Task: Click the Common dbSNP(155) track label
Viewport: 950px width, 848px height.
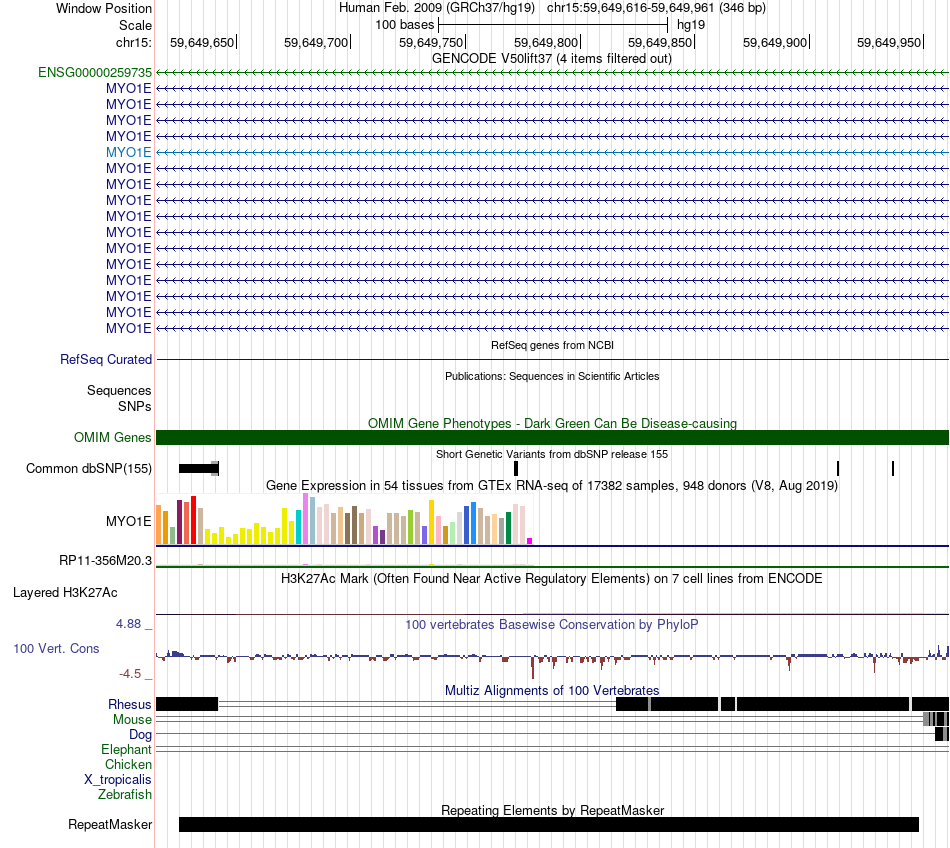Action: point(88,469)
